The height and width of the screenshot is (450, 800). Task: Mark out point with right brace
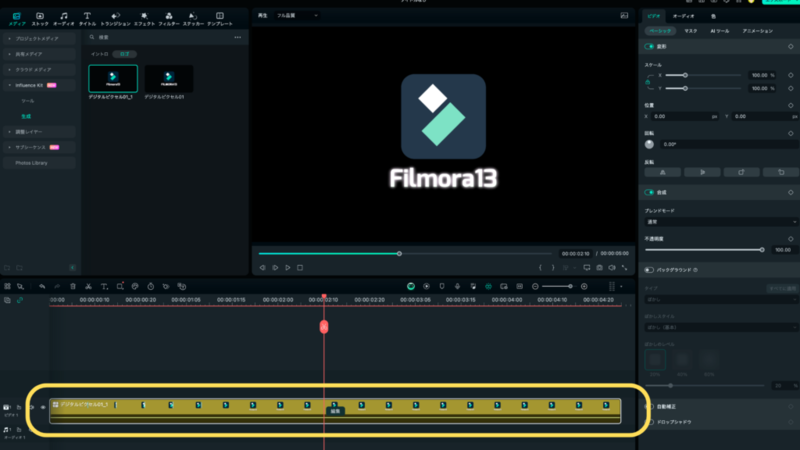click(553, 267)
